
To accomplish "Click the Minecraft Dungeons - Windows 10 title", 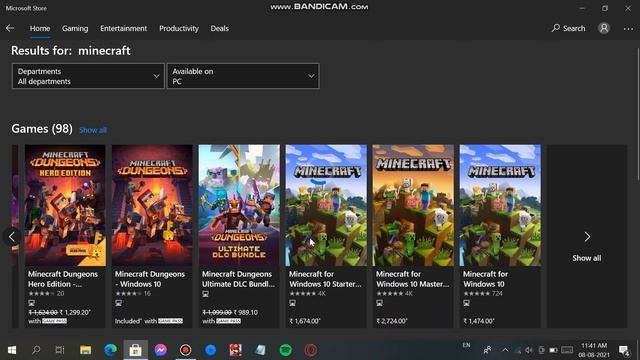I will pyautogui.click(x=150, y=279).
